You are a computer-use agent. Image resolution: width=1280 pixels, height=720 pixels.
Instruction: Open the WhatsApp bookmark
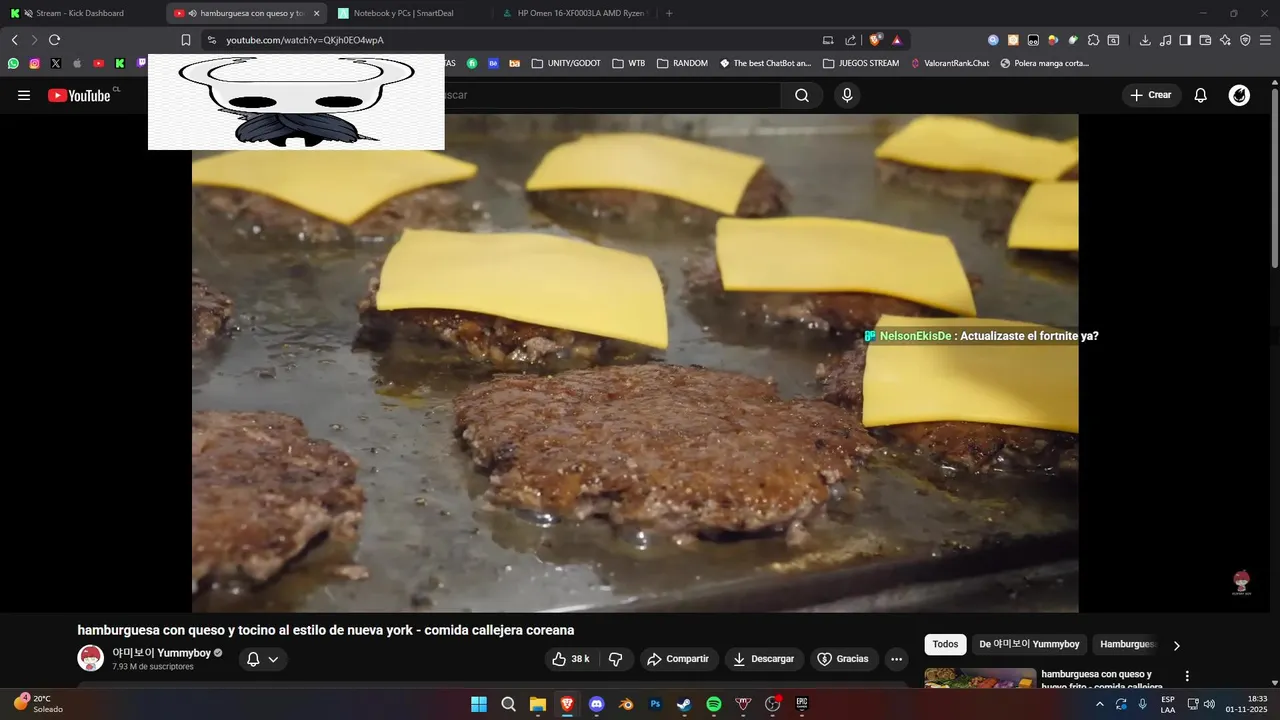pyautogui.click(x=13, y=63)
